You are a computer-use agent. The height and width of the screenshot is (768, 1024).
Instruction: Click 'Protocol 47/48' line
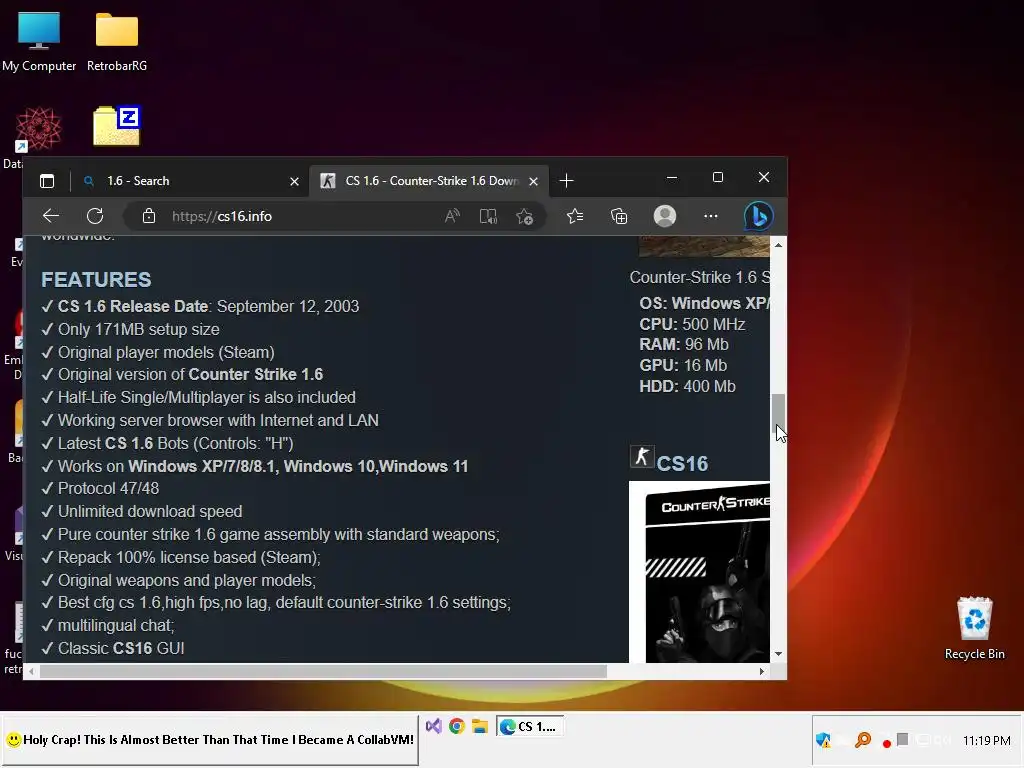(108, 488)
